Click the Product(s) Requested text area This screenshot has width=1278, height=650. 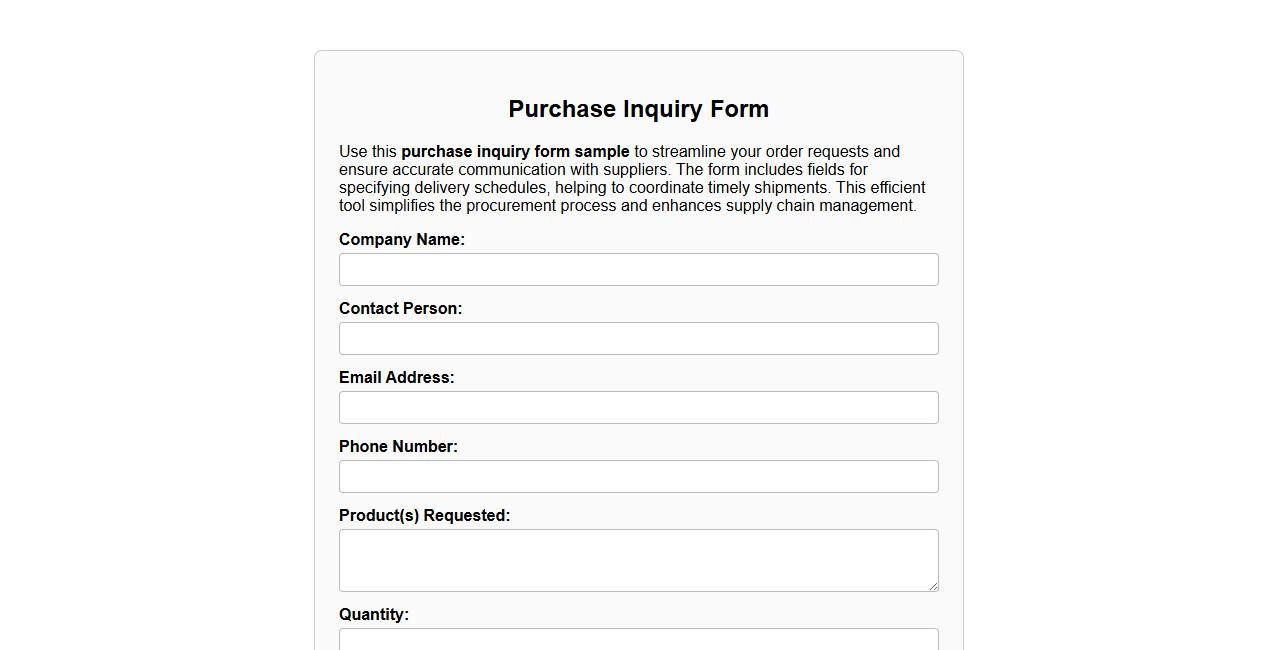click(x=638, y=560)
